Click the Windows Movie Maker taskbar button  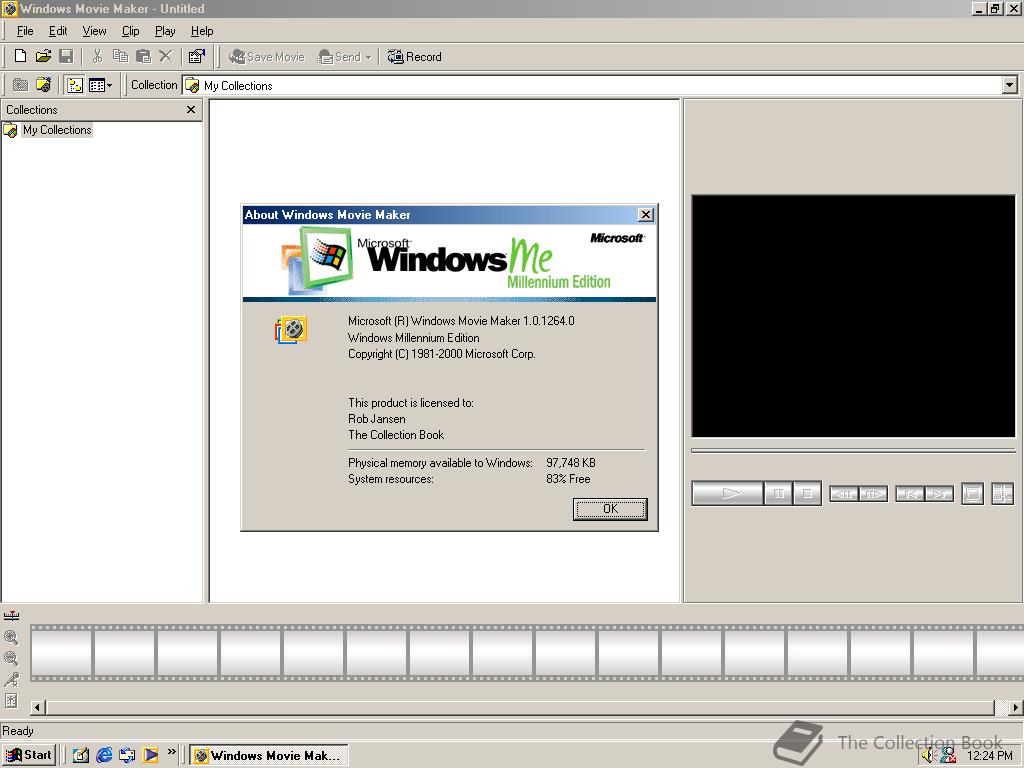click(268, 756)
